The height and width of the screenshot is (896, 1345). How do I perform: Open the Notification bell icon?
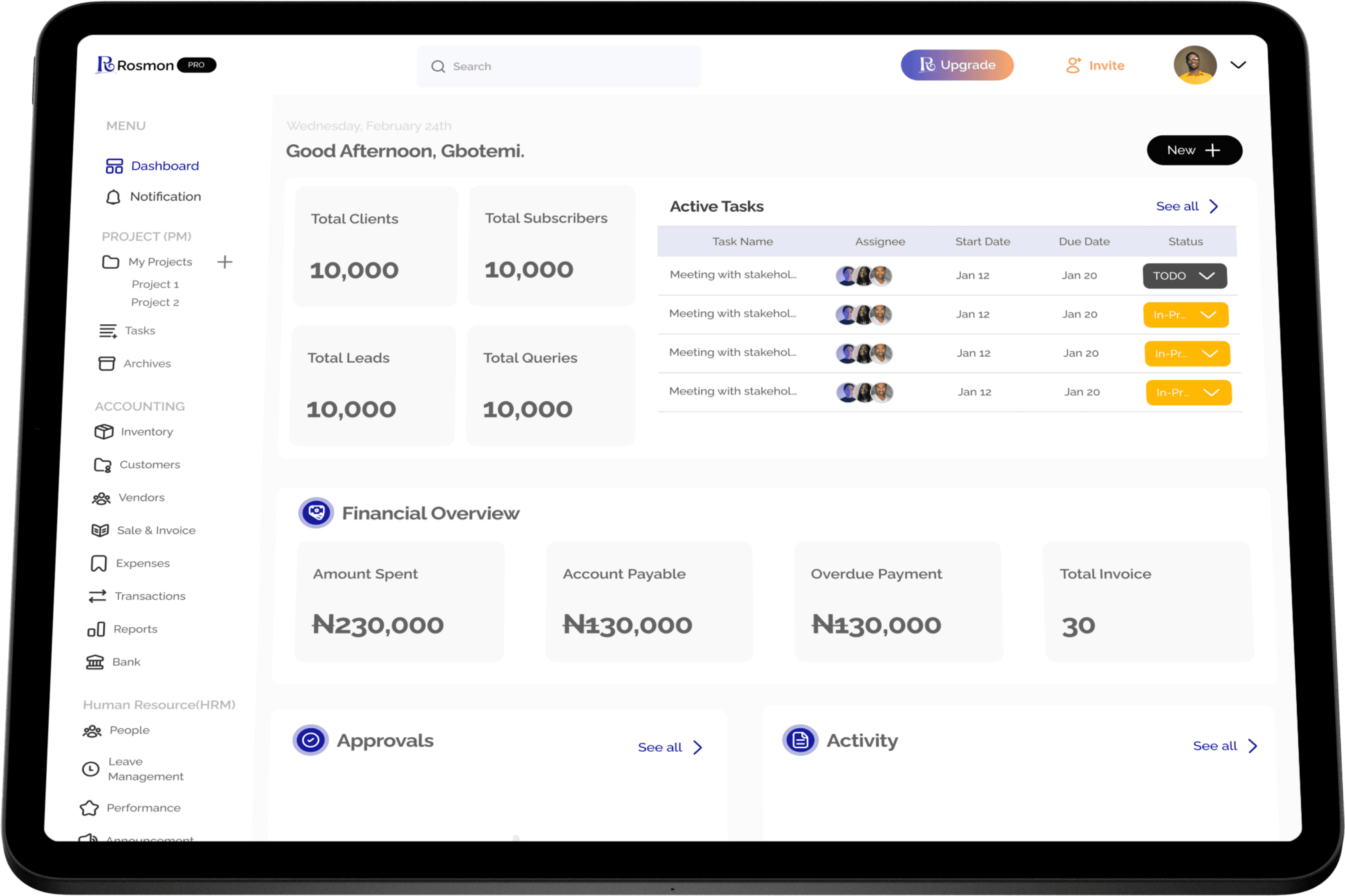pos(113,197)
